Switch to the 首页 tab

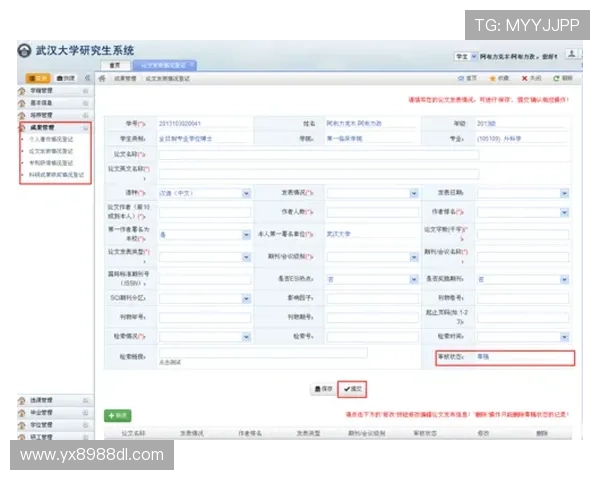click(x=115, y=65)
